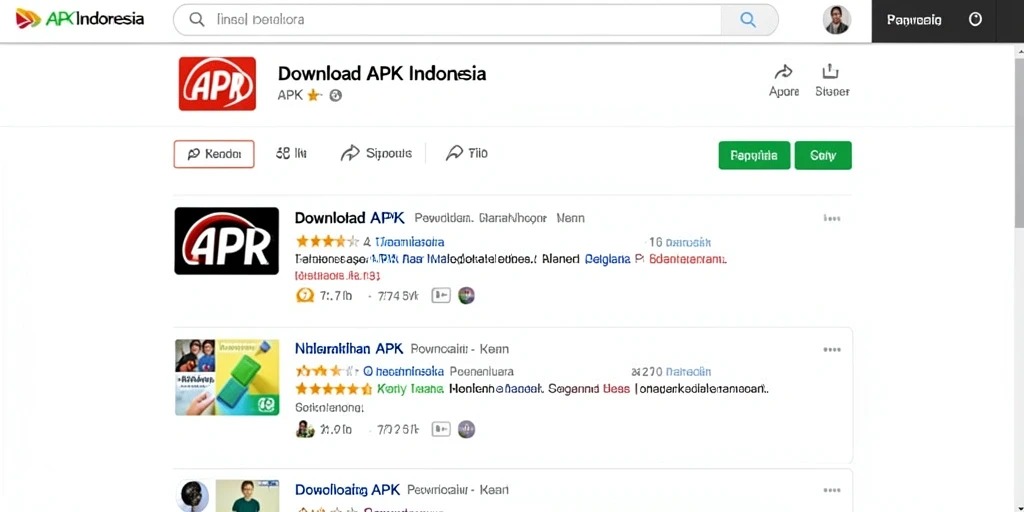
Task: Click the green Korly Iraaha text
Action: (411, 389)
